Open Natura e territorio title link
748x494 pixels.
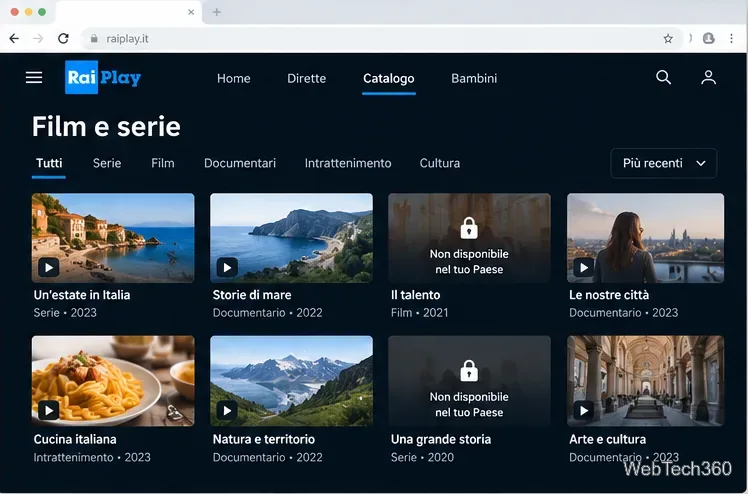(264, 439)
